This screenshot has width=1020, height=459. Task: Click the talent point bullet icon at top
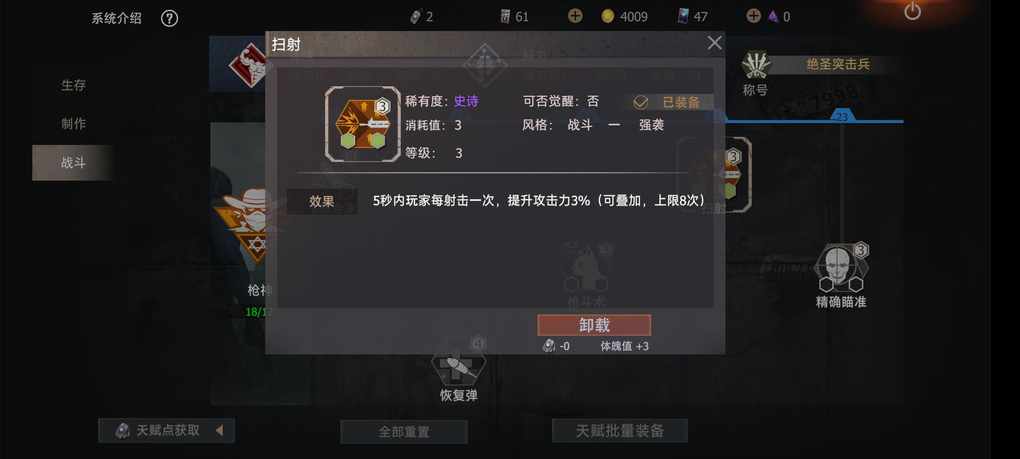pyautogui.click(x=416, y=17)
